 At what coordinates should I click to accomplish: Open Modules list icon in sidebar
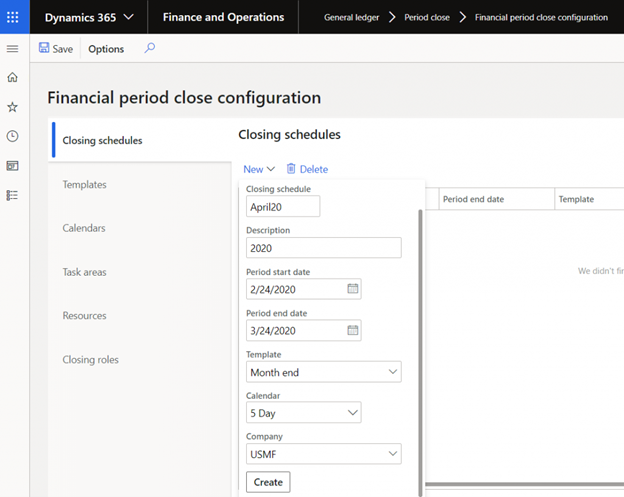pyautogui.click(x=13, y=195)
